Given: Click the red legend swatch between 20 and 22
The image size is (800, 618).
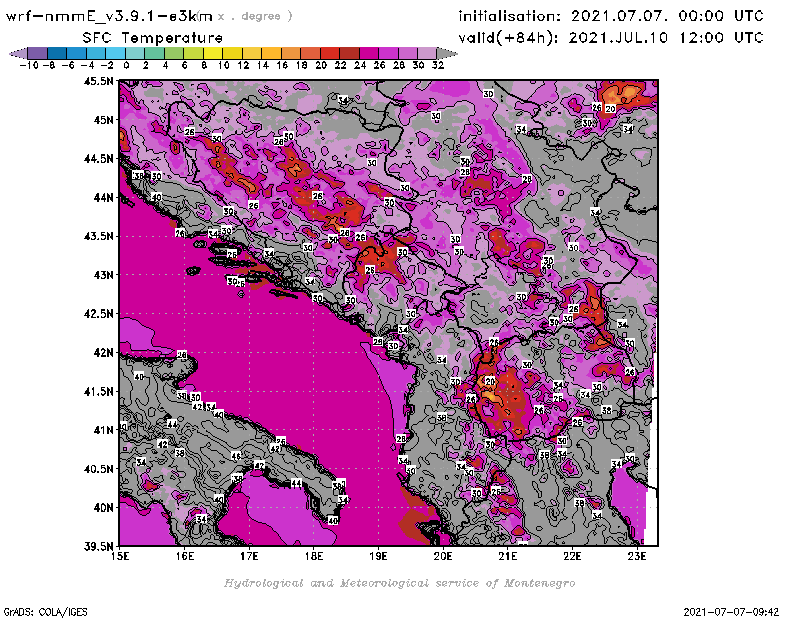Looking at the screenshot, I should (330, 53).
